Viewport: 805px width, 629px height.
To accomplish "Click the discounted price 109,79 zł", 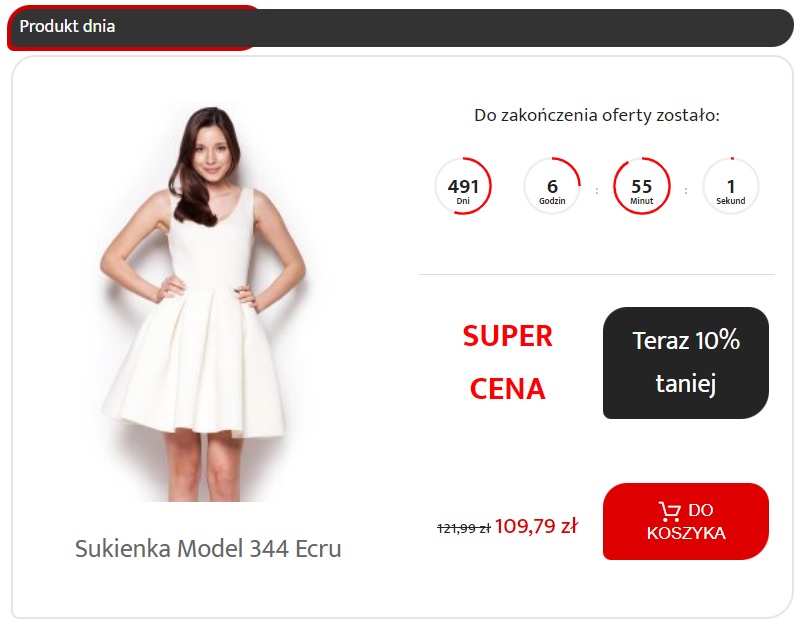I will point(536,526).
